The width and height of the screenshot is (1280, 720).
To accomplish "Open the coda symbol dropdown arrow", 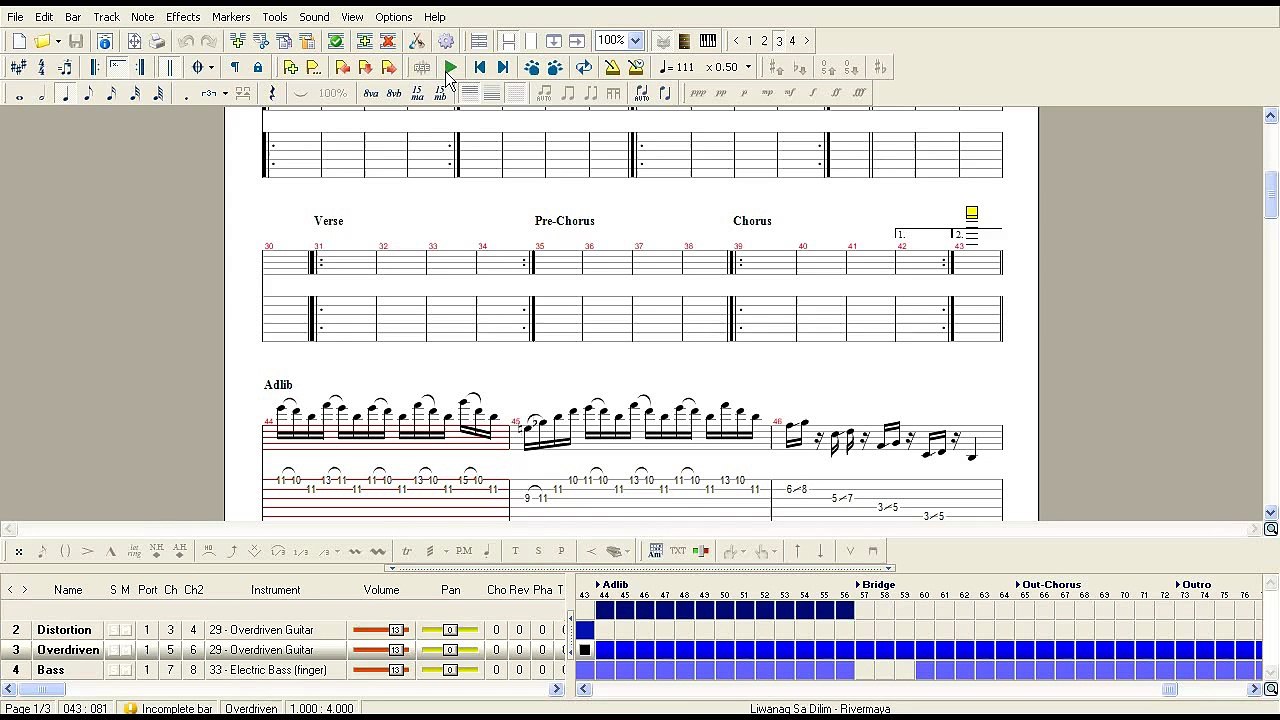I will (x=211, y=67).
